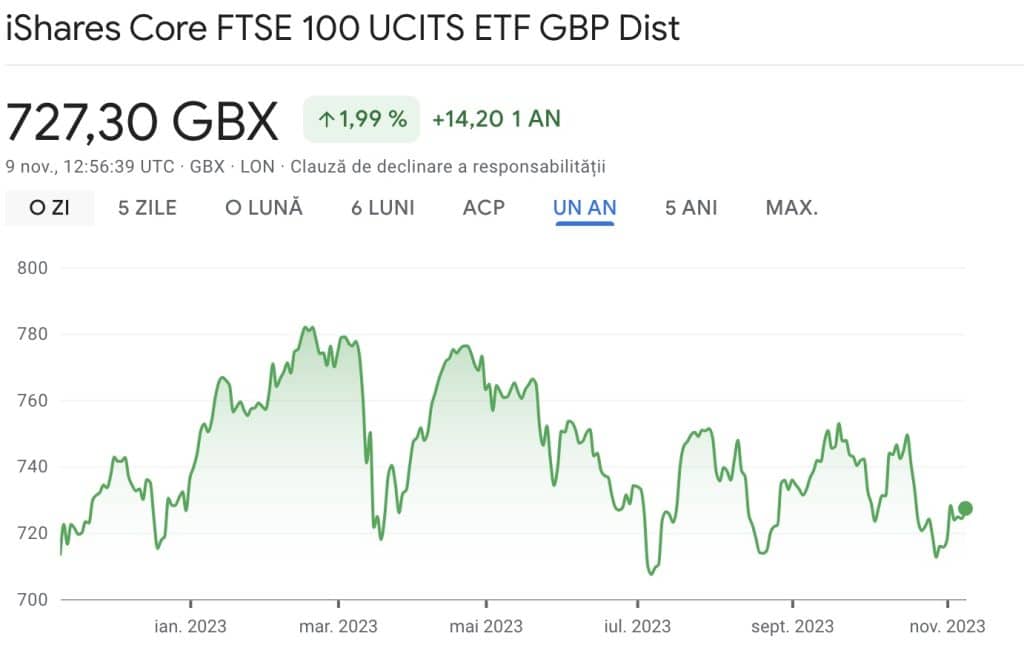Screen dimensions: 1024x659
Task: Switch to the 5 ANI view
Action: 689,207
